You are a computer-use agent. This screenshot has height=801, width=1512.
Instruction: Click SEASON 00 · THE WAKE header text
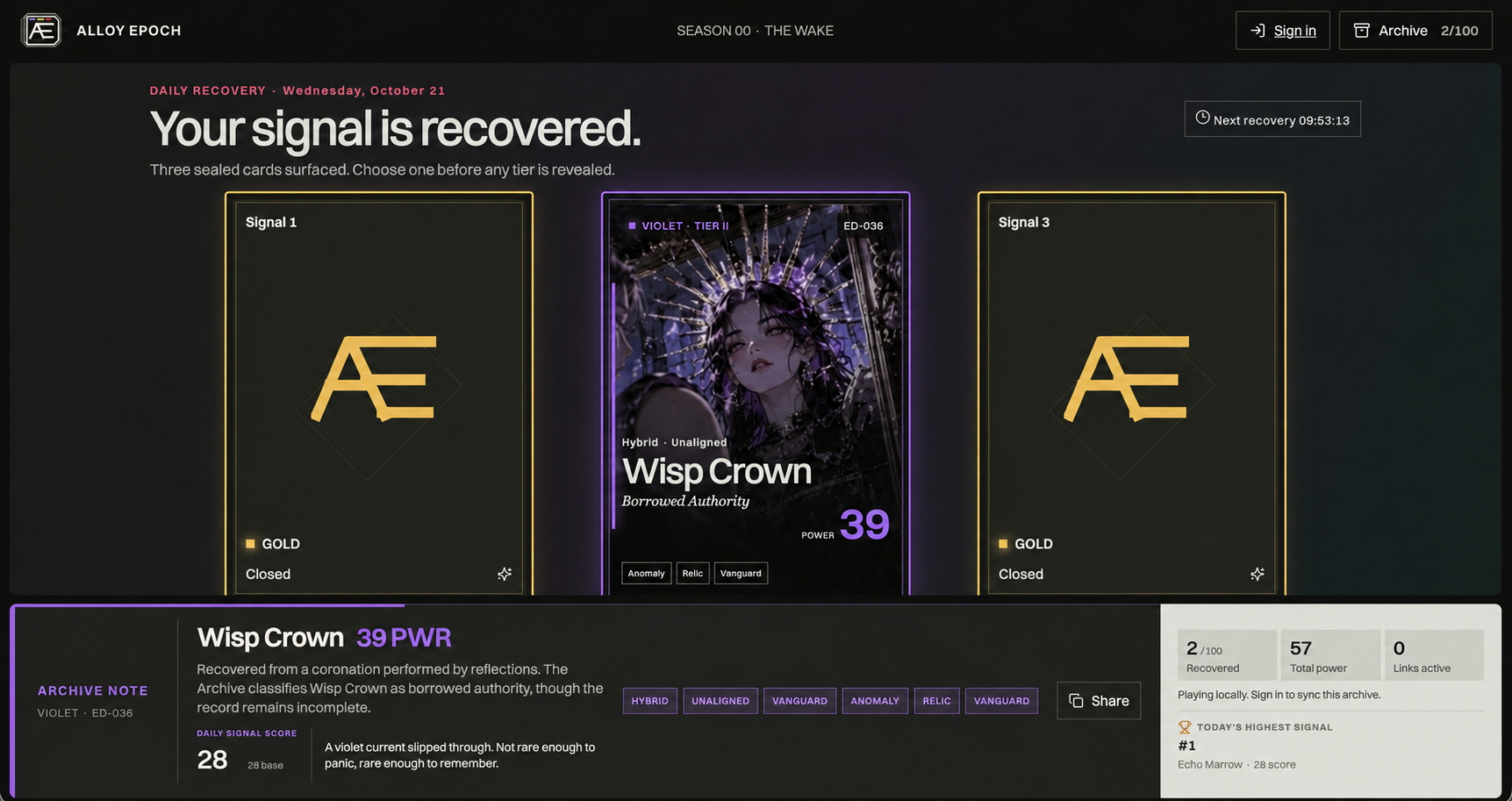click(x=755, y=31)
